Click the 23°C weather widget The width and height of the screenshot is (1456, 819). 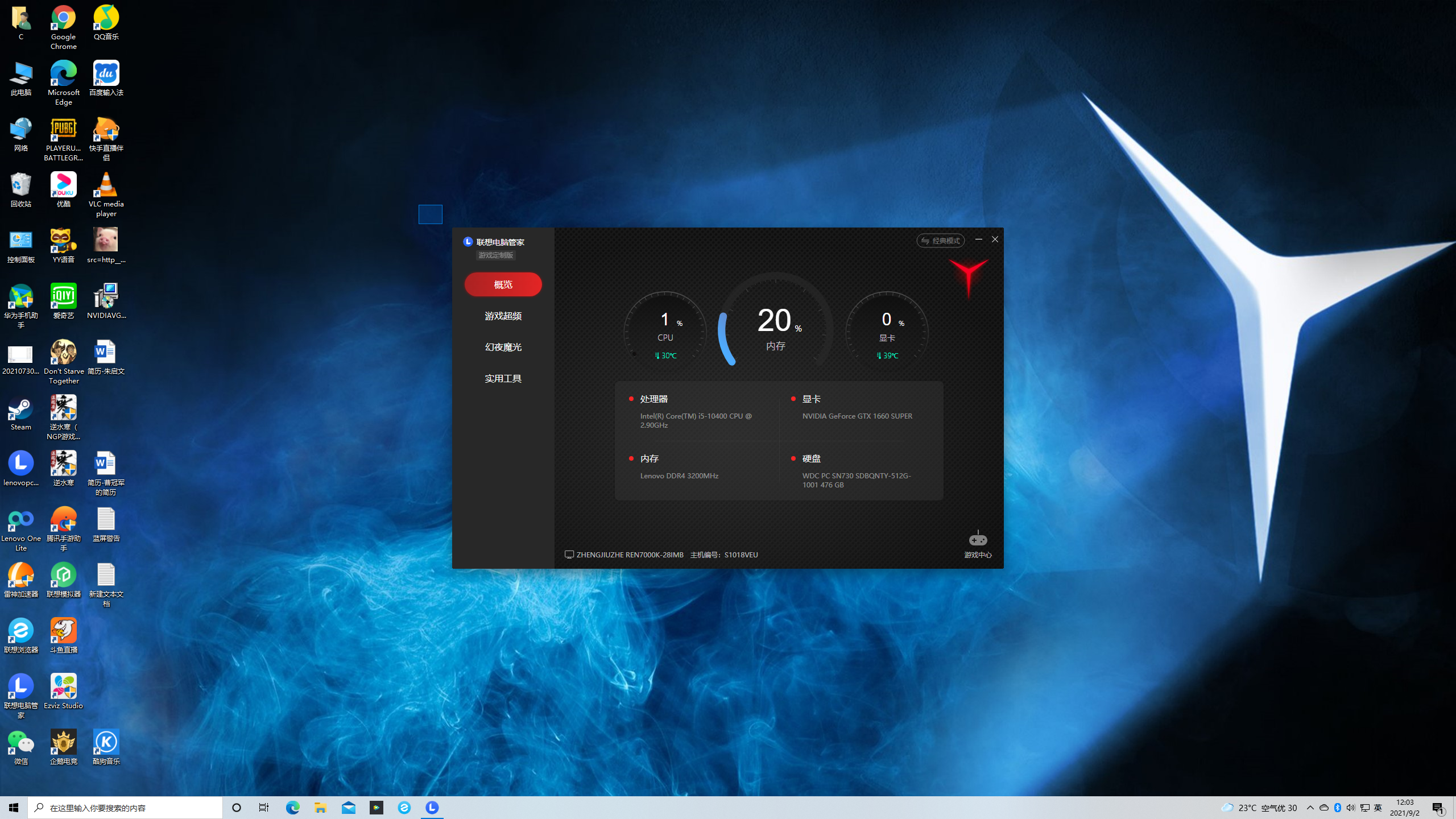[1259, 808]
